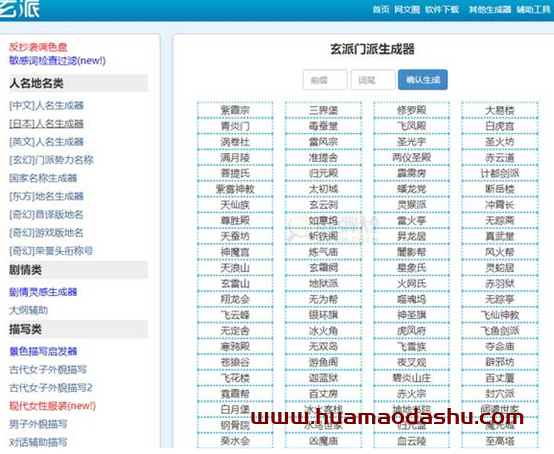Image resolution: width=554 pixels, height=454 pixels.
Task: Select the generated name 紫霞宗
Action: click(235, 110)
